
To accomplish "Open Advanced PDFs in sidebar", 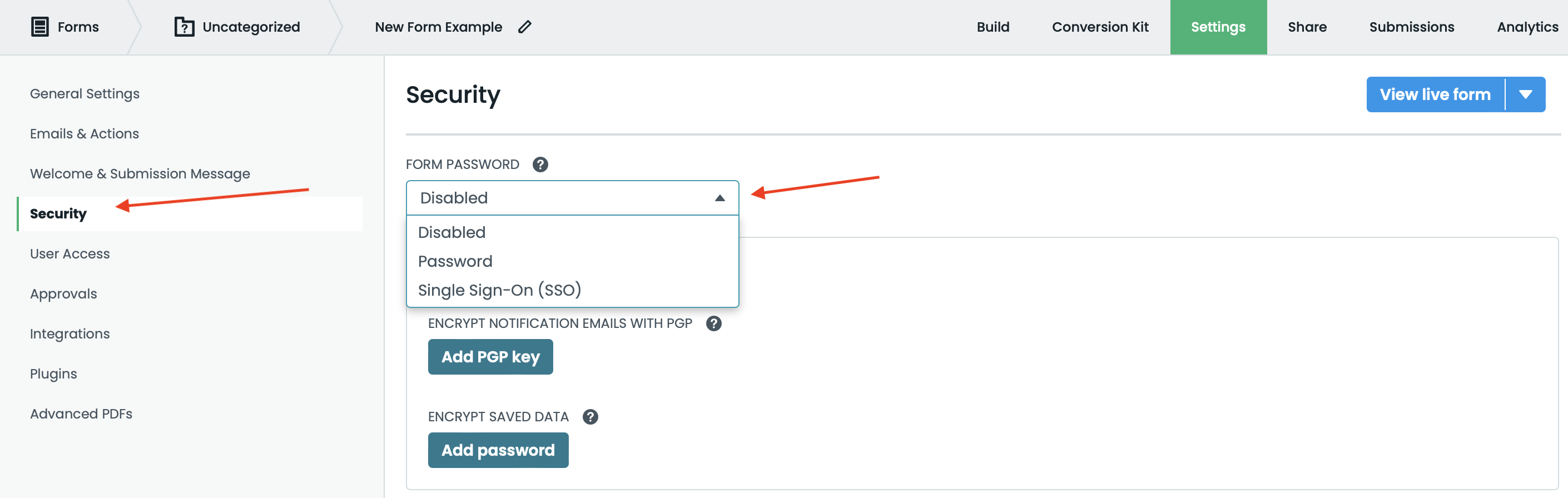I will click(81, 414).
